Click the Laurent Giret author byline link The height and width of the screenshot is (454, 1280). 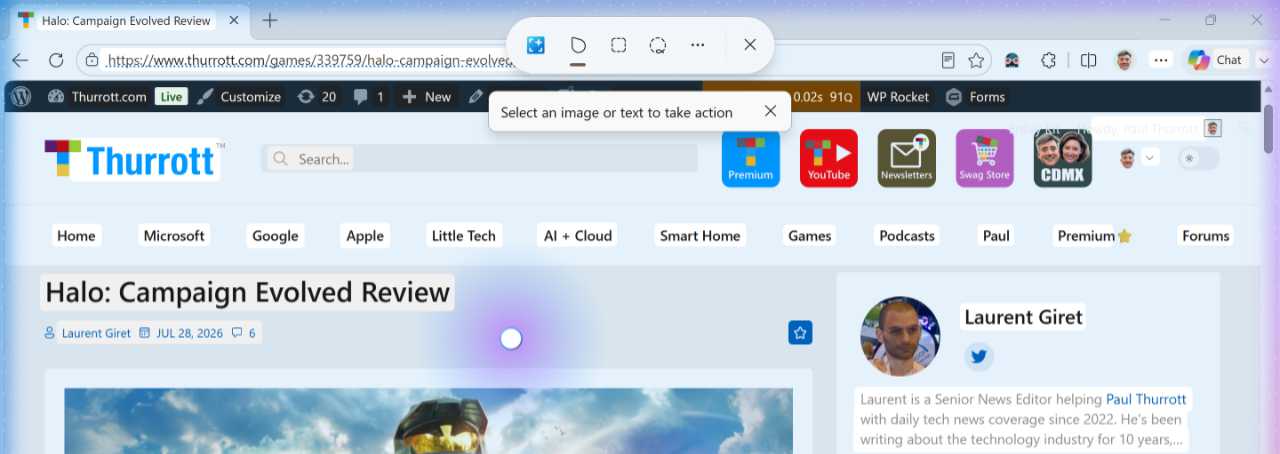click(x=96, y=333)
